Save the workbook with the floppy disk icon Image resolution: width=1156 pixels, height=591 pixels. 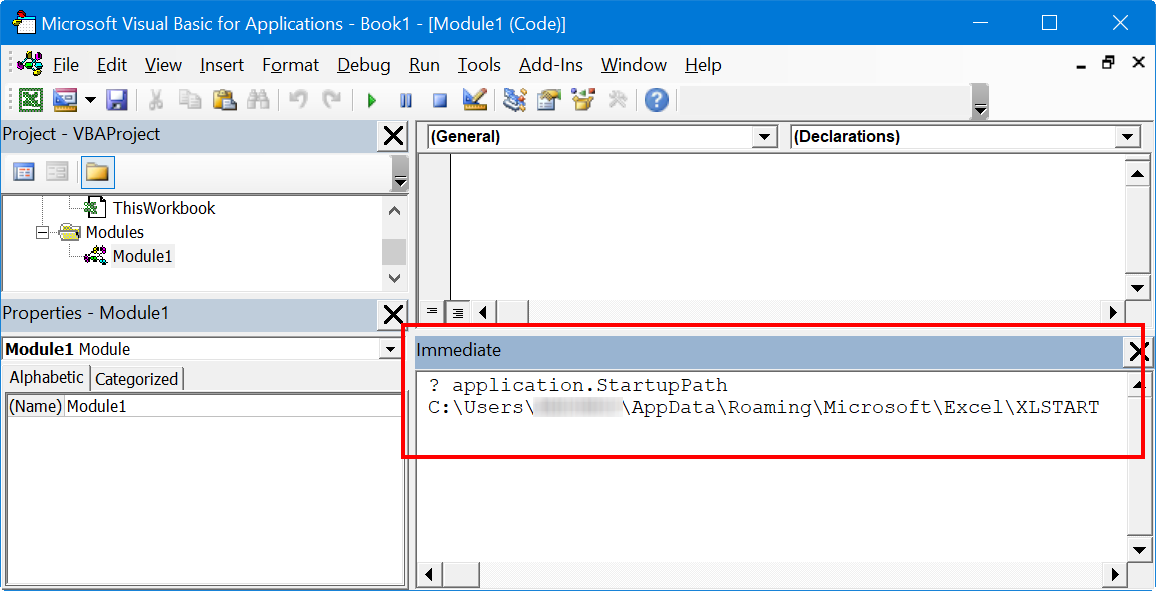click(117, 100)
